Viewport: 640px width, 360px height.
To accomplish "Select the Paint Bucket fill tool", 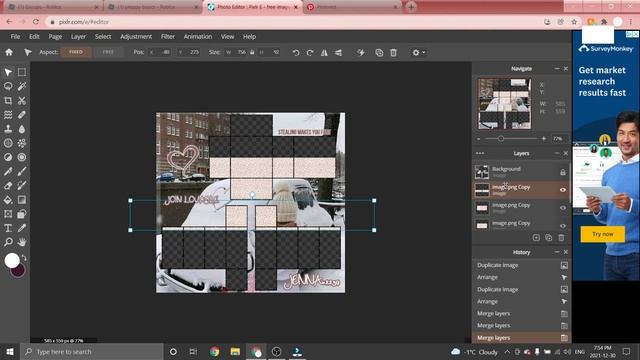I will pos(8,200).
